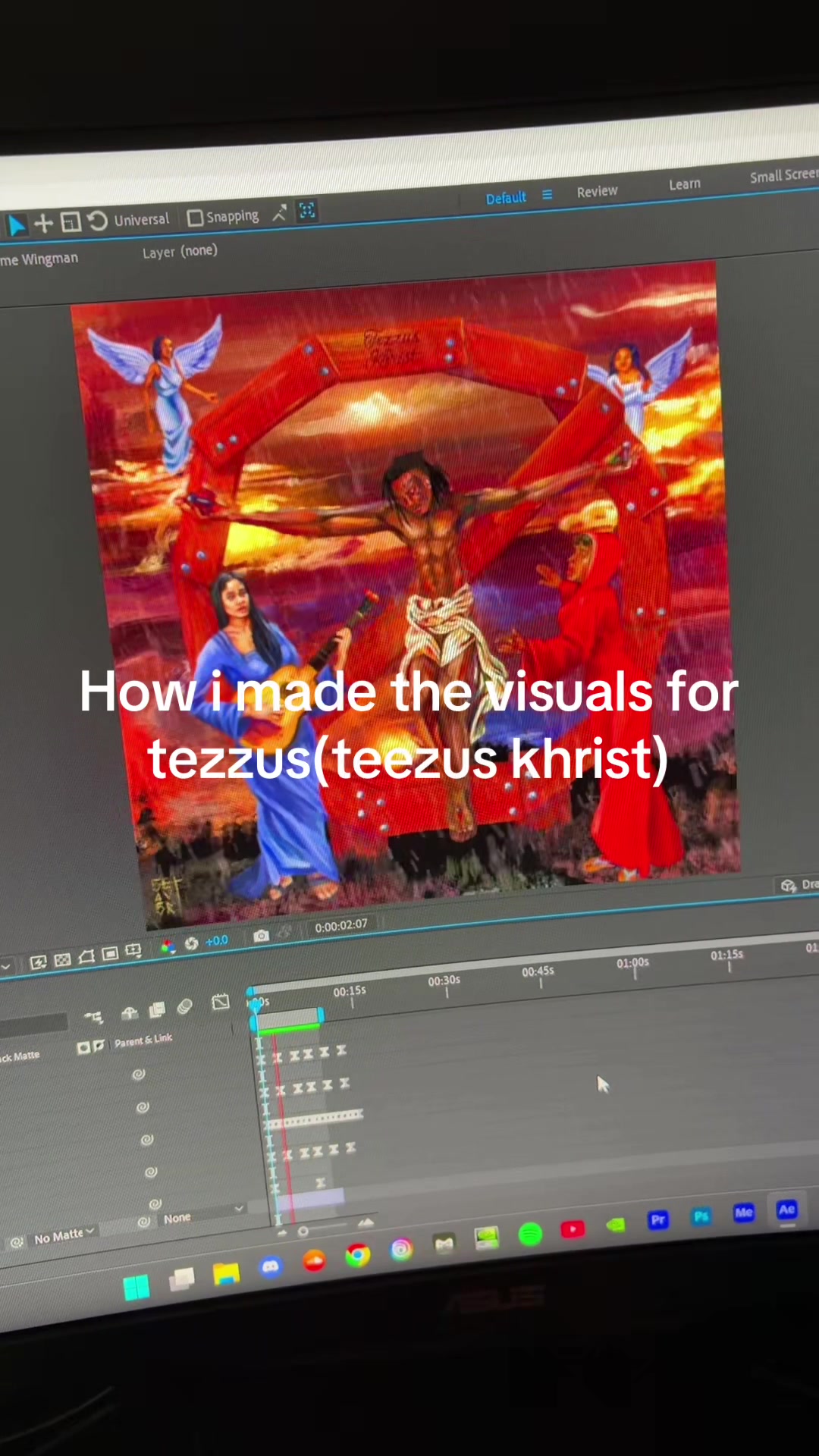Toggle Fast Previews icon in viewer

(39, 963)
